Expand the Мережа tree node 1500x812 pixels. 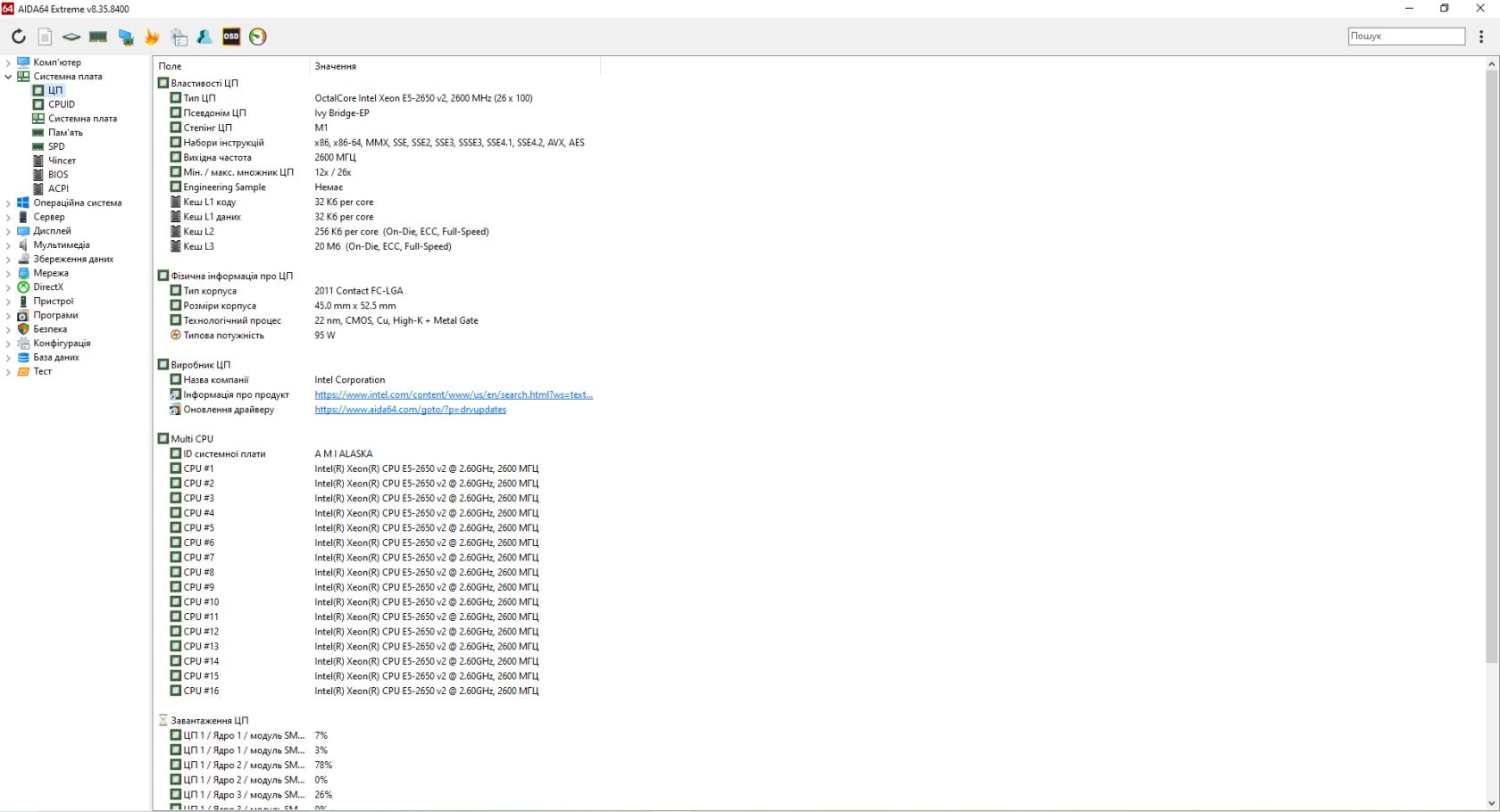click(x=8, y=273)
